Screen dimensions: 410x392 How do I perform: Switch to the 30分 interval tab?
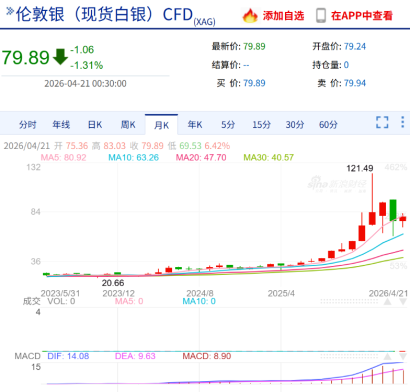(x=295, y=125)
